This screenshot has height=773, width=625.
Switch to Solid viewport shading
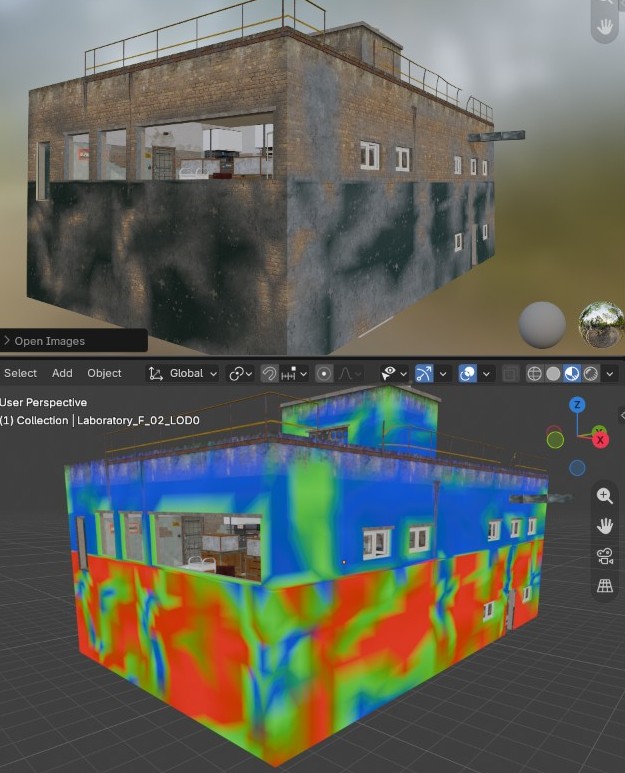[x=553, y=374]
